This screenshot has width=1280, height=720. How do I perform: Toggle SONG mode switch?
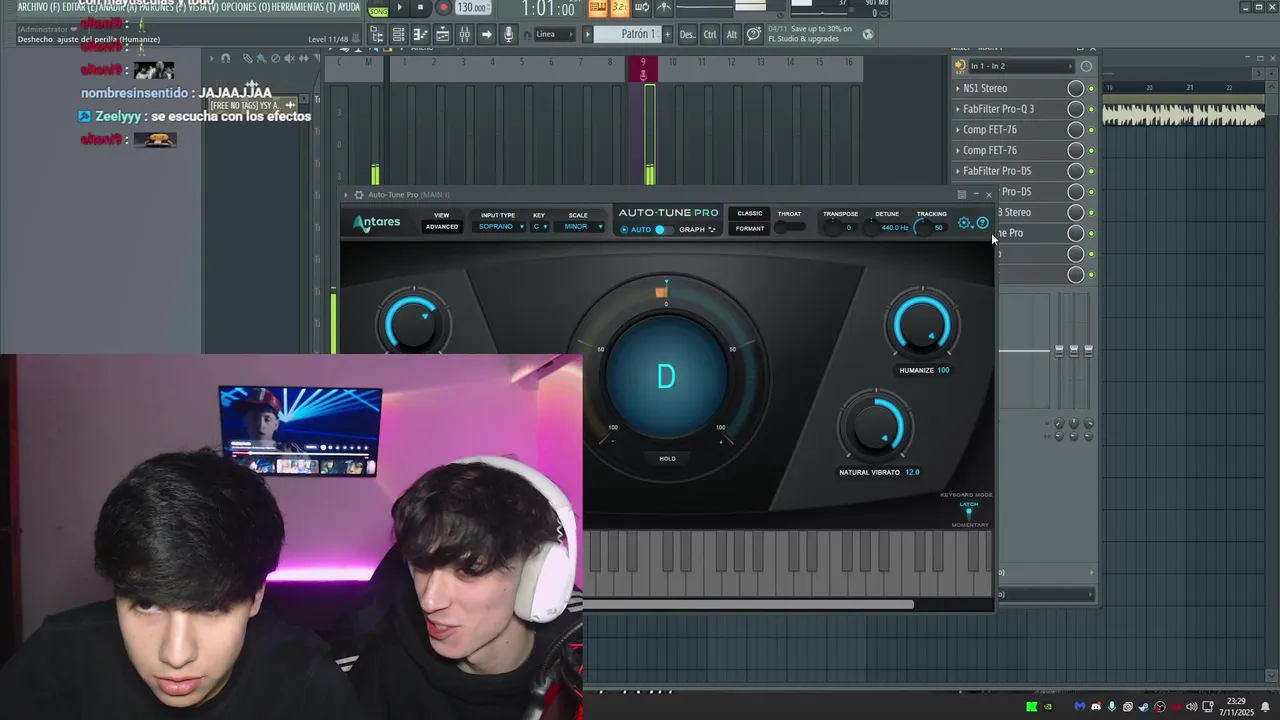[x=378, y=11]
